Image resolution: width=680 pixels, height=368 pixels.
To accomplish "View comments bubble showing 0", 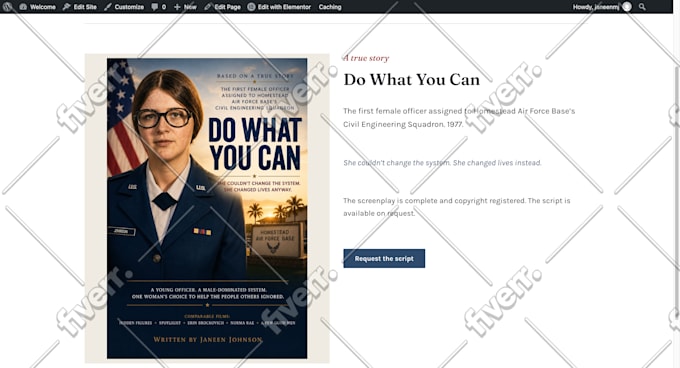I will click(x=159, y=7).
